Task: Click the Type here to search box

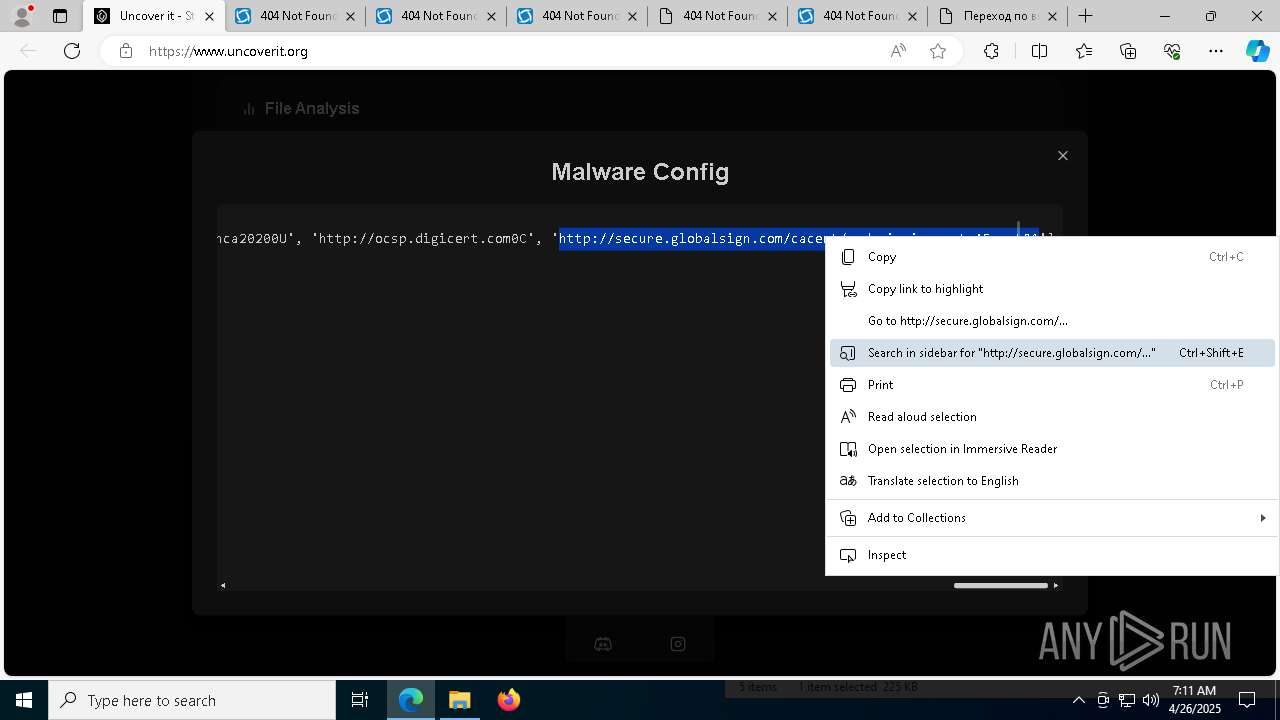Action: click(x=192, y=700)
